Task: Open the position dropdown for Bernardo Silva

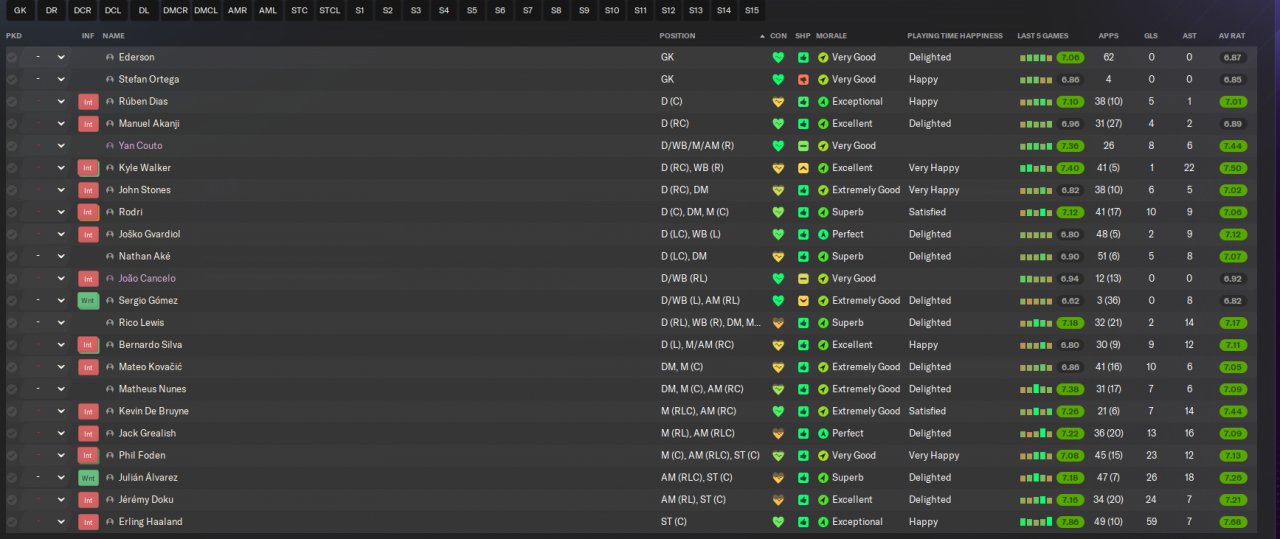Action: click(x=60, y=345)
